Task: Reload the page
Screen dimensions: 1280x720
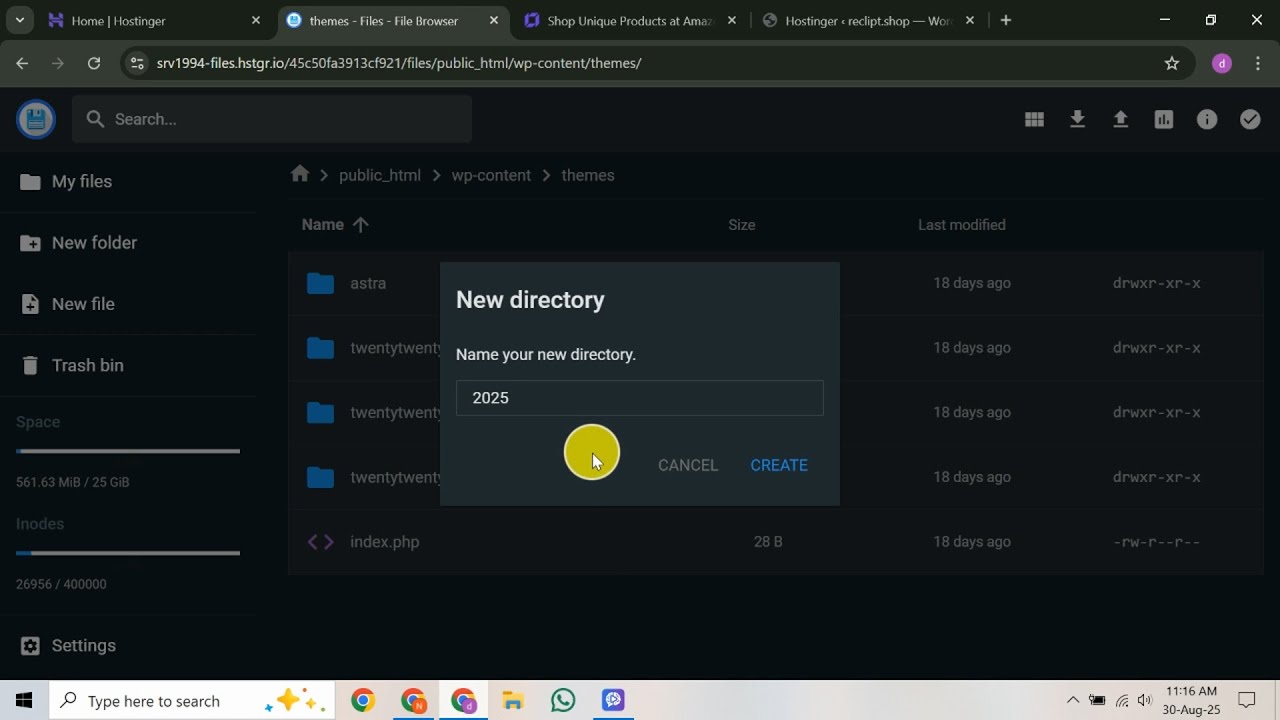Action: pyautogui.click(x=94, y=63)
